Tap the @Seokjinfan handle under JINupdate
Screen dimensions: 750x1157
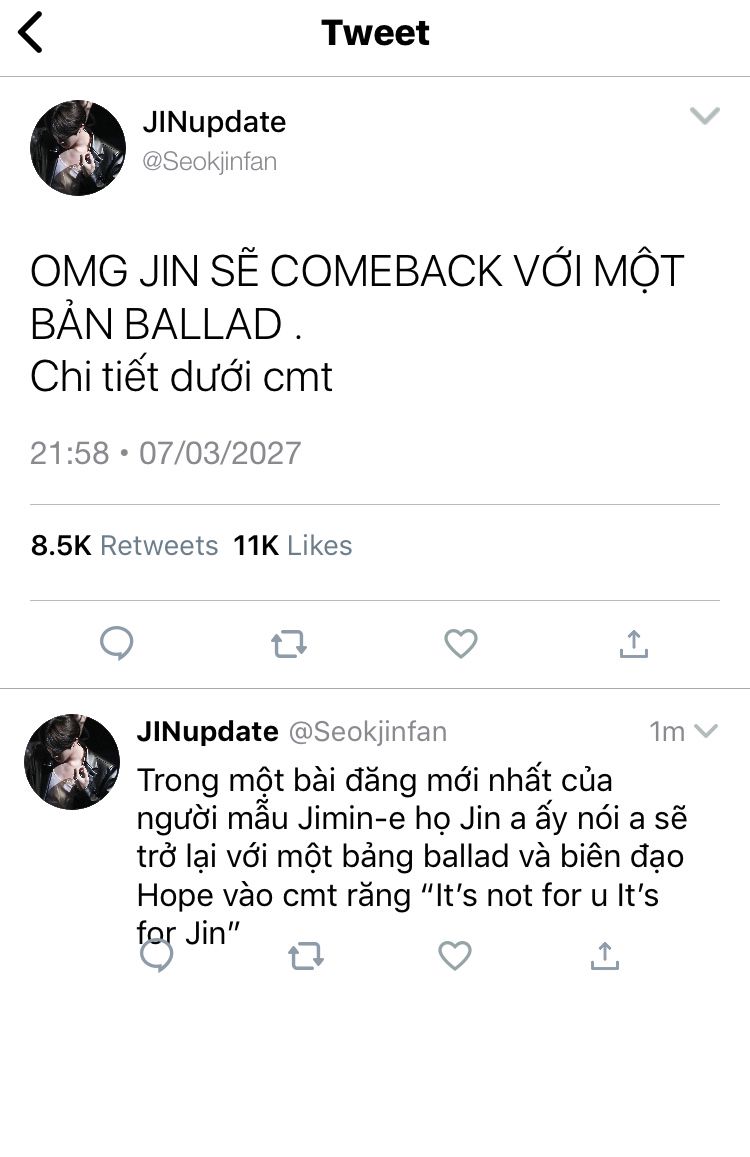point(210,162)
